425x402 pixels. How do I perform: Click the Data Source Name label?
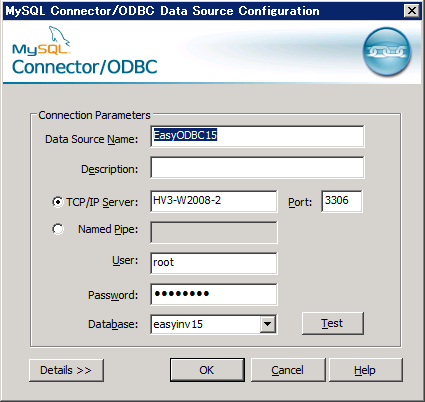tap(91, 139)
